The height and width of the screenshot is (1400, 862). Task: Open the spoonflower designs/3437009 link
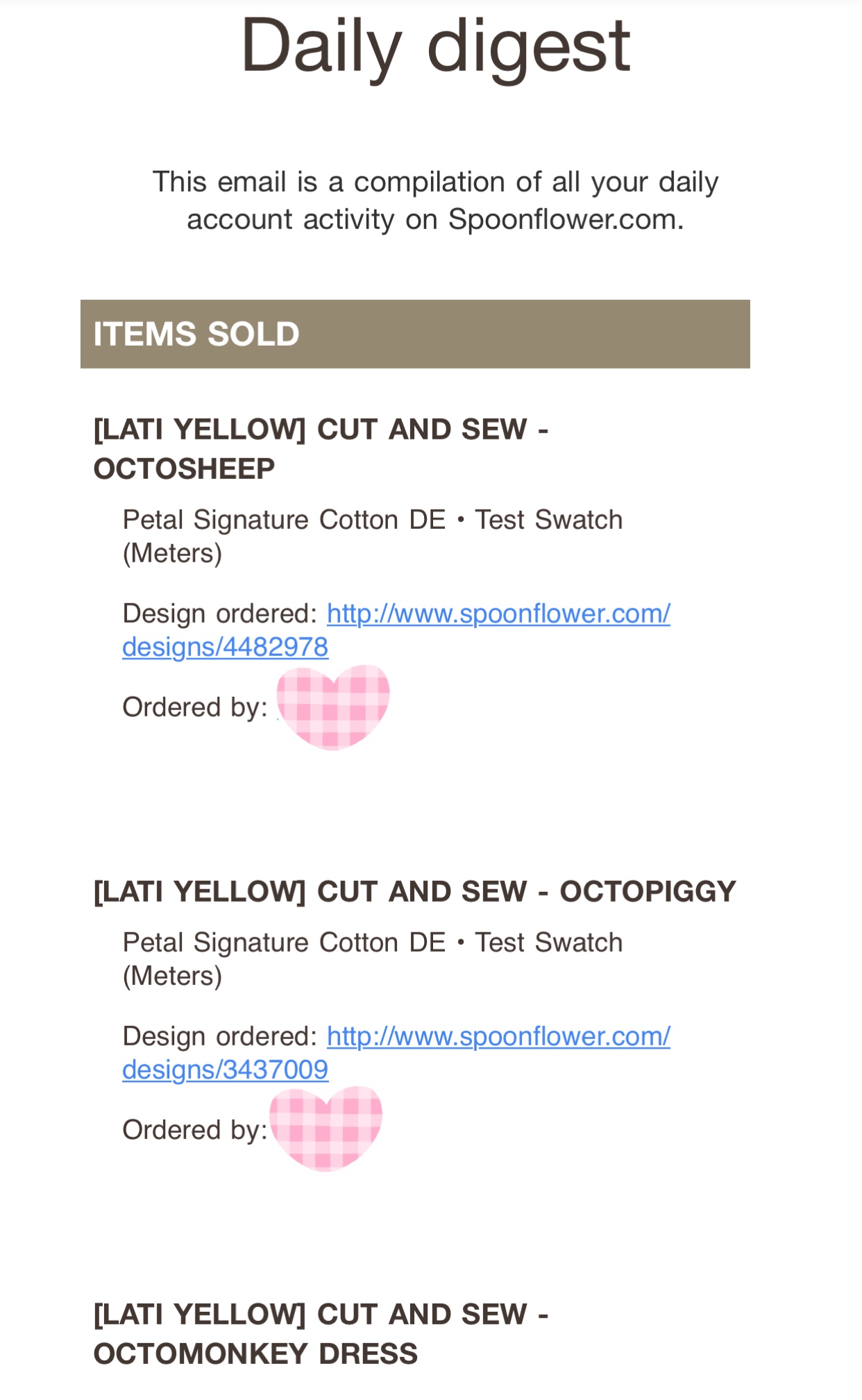(x=396, y=1053)
